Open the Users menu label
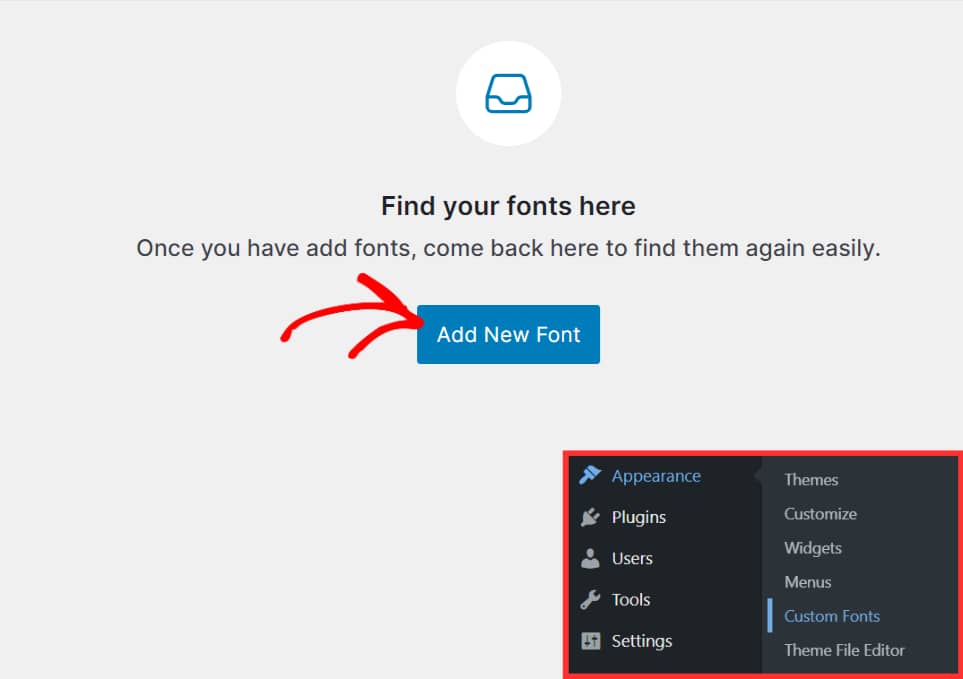 [x=632, y=558]
